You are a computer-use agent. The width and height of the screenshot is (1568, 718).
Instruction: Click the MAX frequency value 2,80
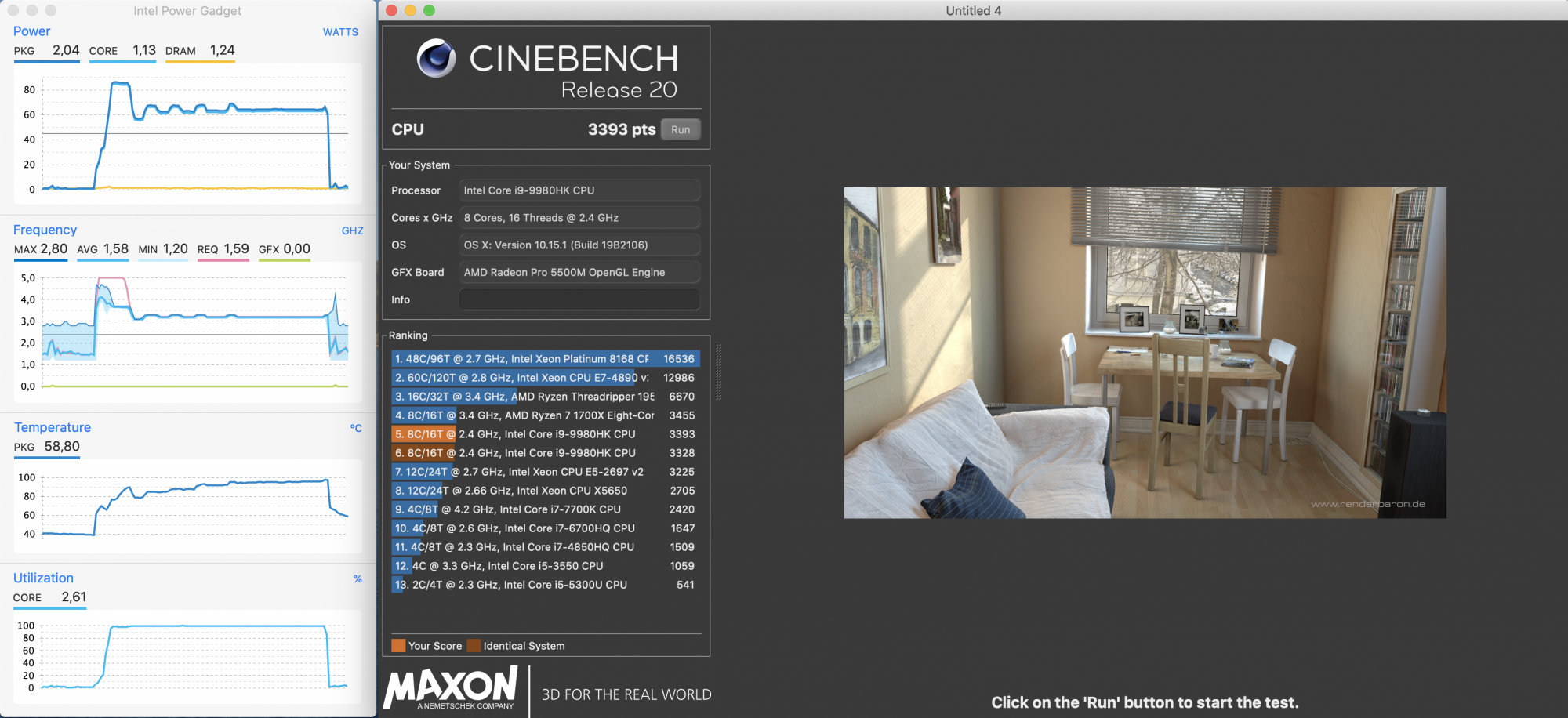click(54, 248)
